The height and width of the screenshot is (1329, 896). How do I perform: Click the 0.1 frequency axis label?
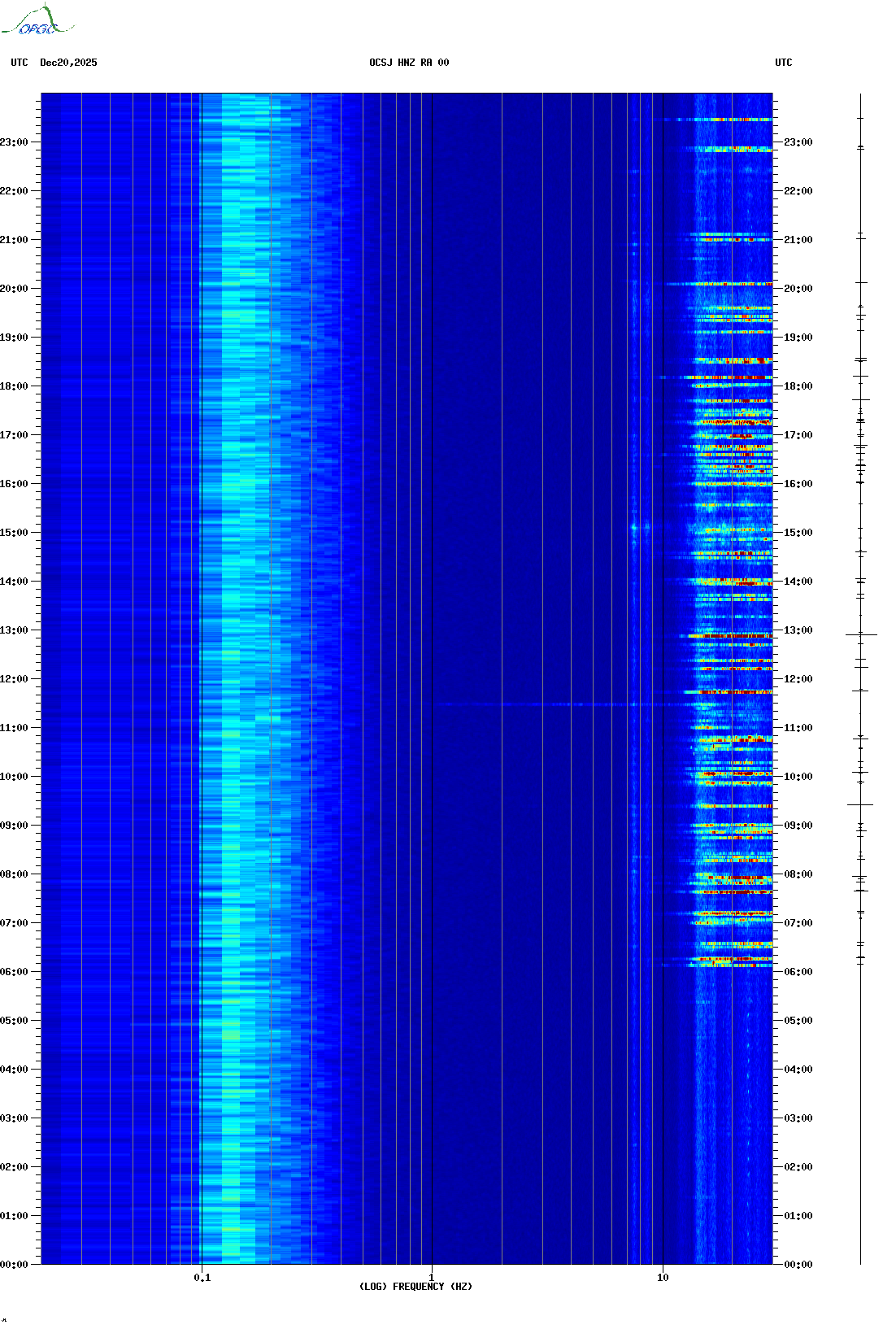(202, 1277)
